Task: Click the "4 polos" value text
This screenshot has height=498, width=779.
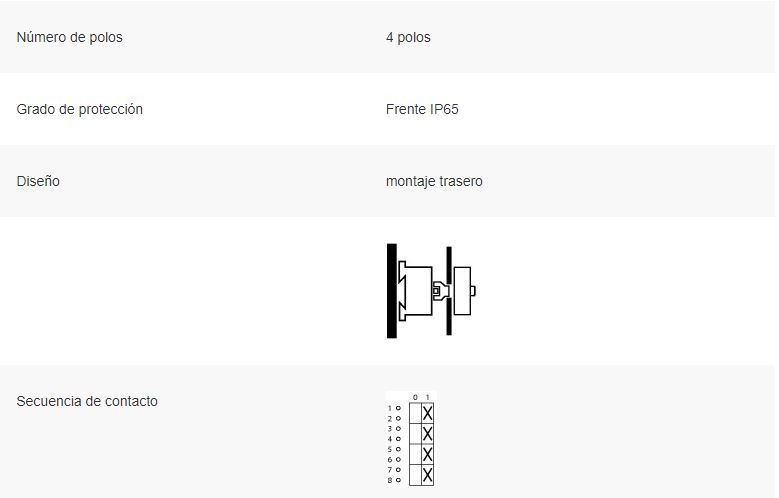Action: (408, 37)
